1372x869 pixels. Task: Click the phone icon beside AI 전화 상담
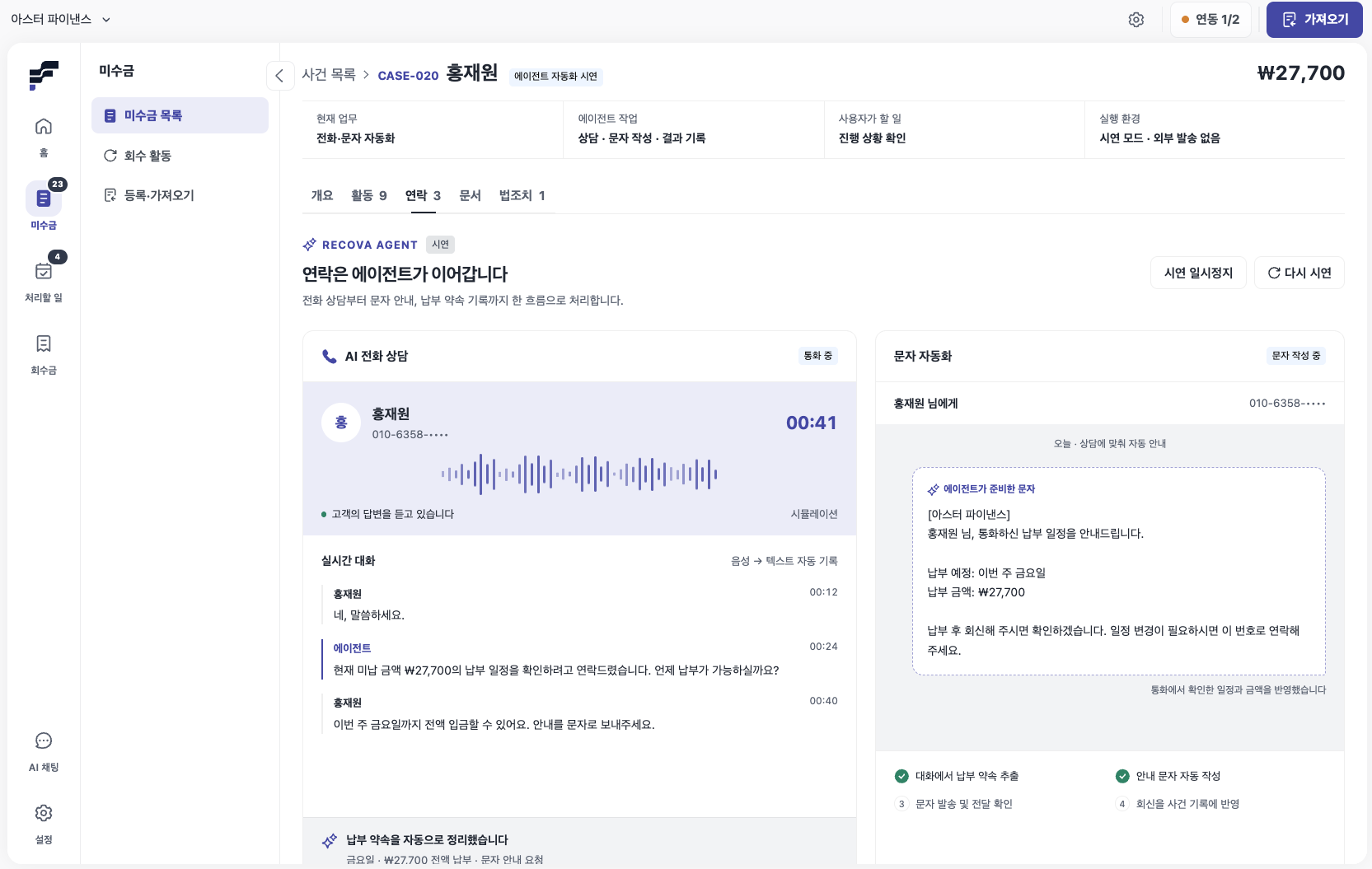click(330, 357)
